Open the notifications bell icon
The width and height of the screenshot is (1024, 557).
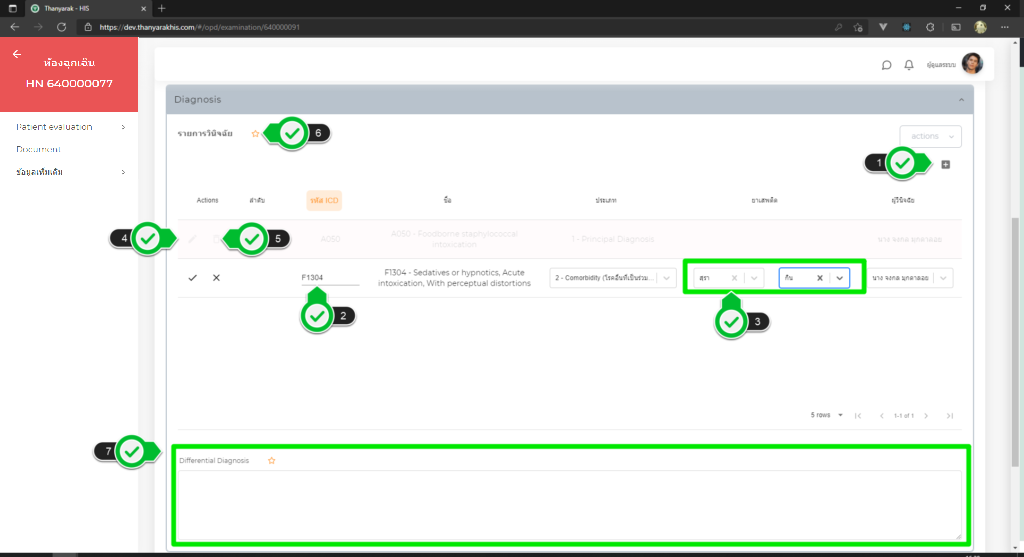tap(909, 65)
